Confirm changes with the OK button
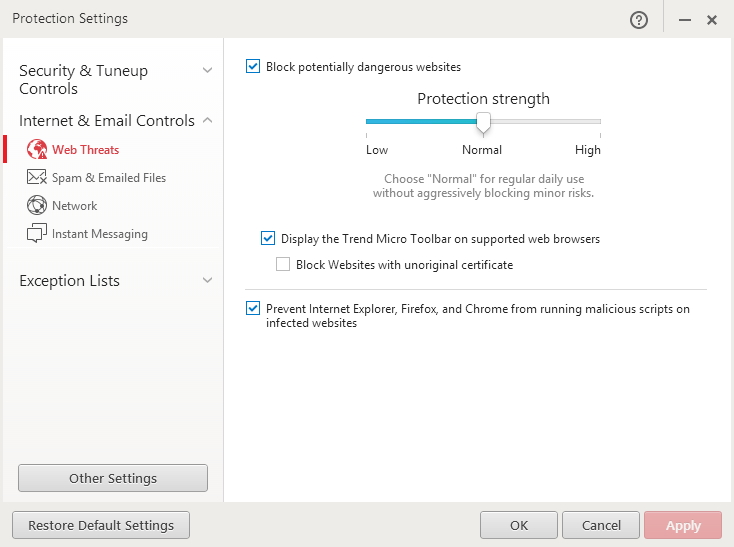Screen dimensions: 734x547 pyautogui.click(x=519, y=525)
